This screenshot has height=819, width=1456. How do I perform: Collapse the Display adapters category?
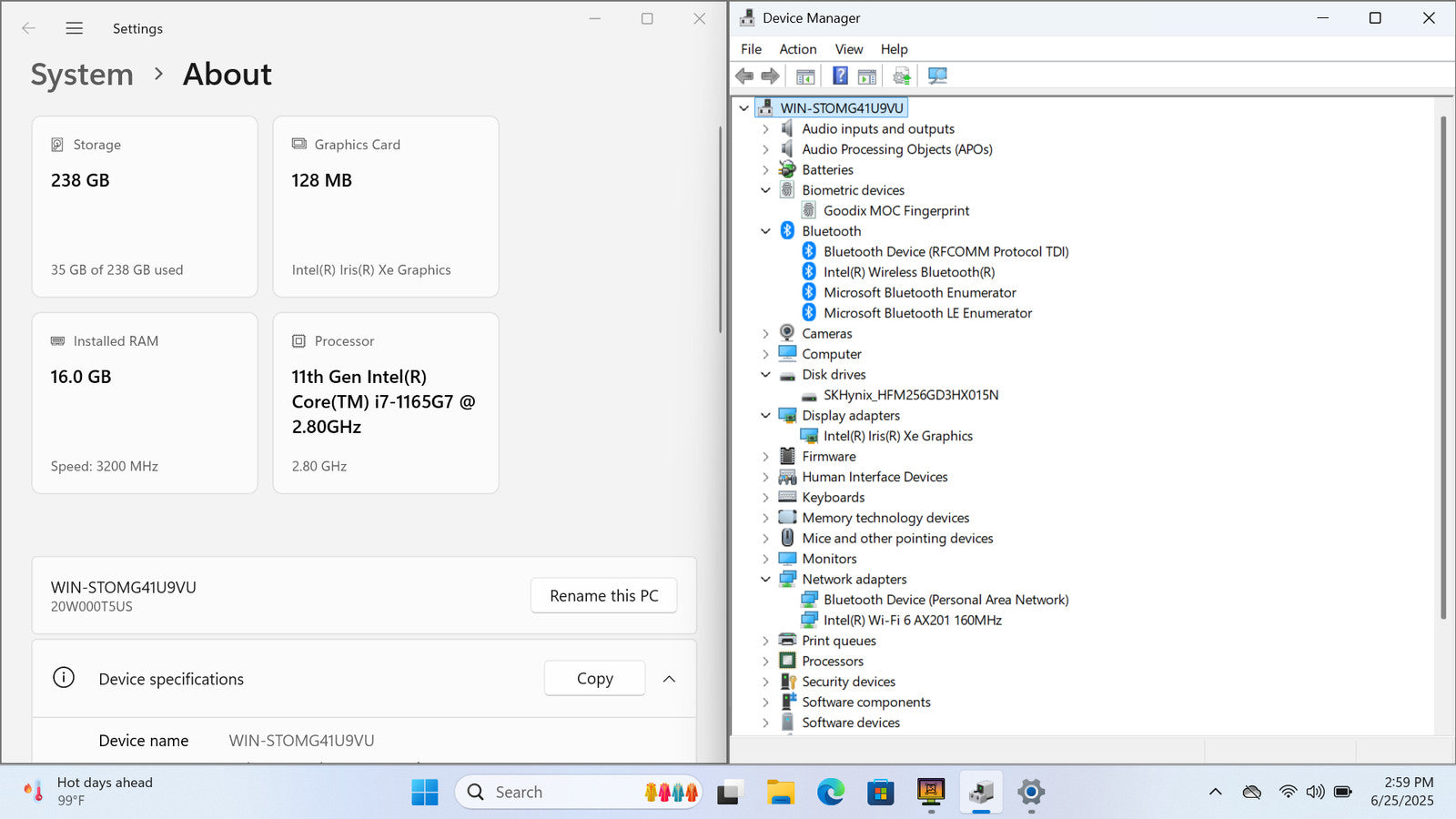click(765, 416)
